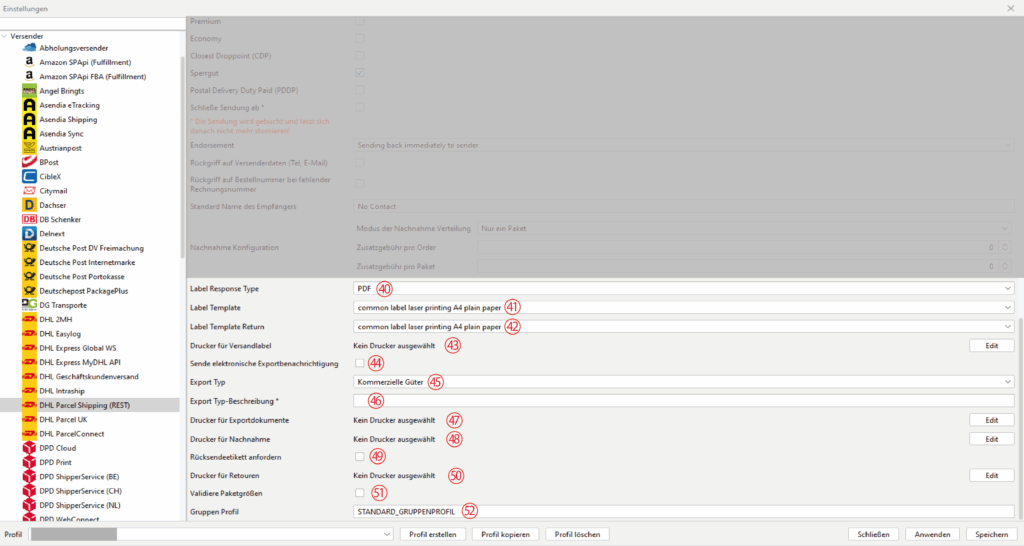This screenshot has height=546, width=1024.
Task: Click the DB Schenker icon
Action: click(x=29, y=219)
